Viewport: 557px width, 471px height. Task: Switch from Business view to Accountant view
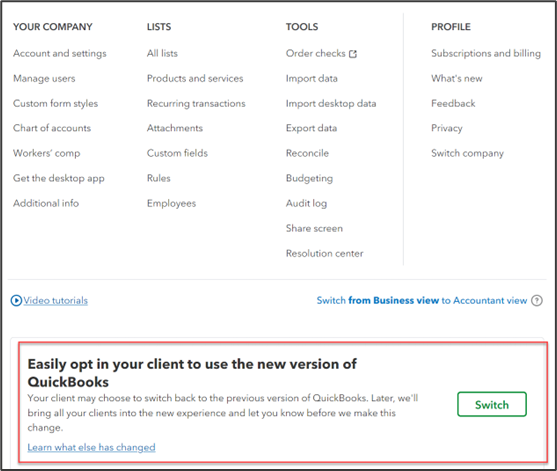(x=422, y=301)
